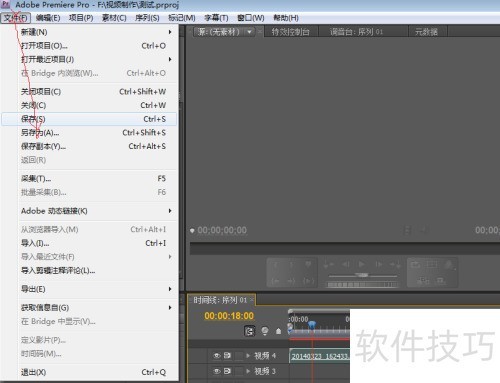500x383 pixels.
Task: Click the shuttle slider in source monitor
Action: (x=363, y=275)
